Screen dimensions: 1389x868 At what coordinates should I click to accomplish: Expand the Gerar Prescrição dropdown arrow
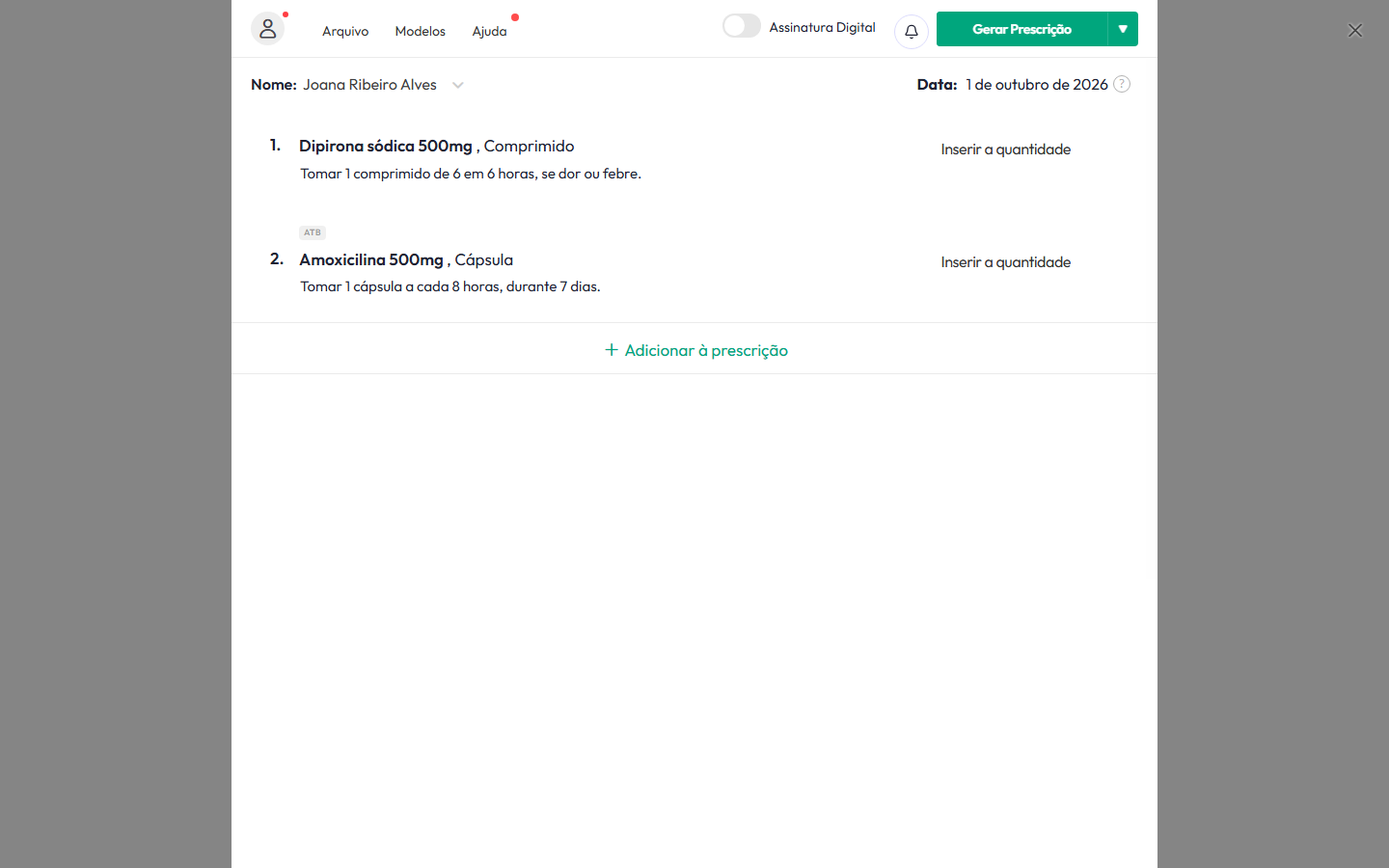[1123, 29]
